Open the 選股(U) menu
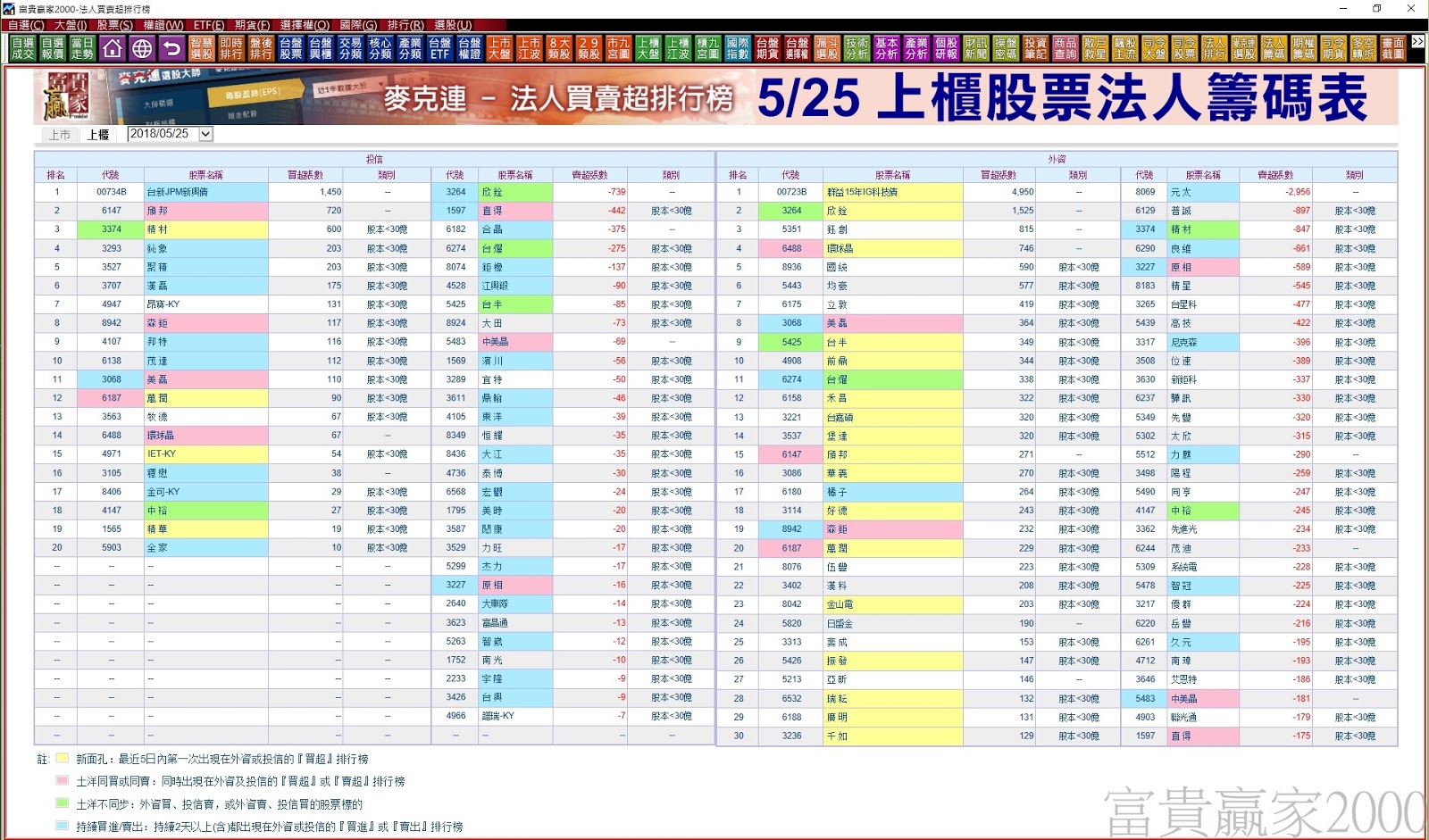This screenshot has width=1429, height=840. point(453,25)
